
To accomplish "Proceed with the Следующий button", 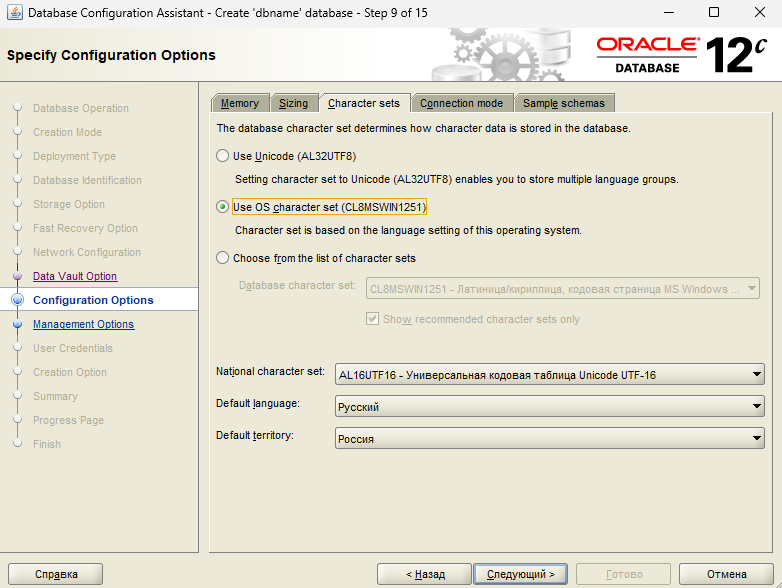I will [521, 574].
